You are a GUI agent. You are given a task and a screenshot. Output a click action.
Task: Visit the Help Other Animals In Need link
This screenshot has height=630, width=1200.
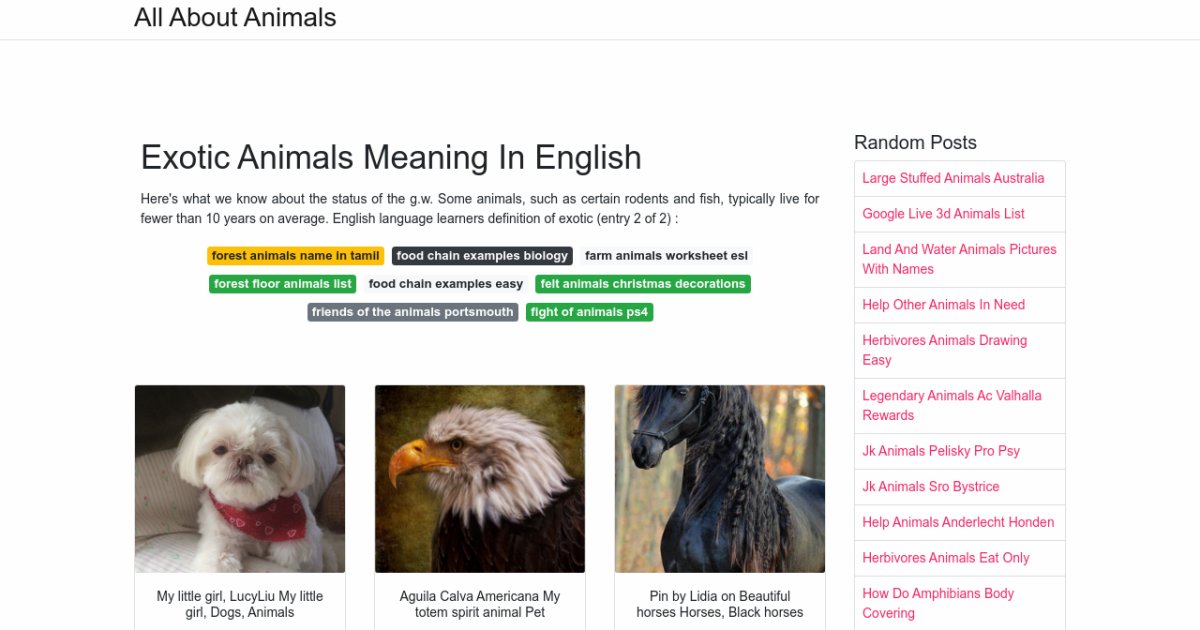click(943, 305)
